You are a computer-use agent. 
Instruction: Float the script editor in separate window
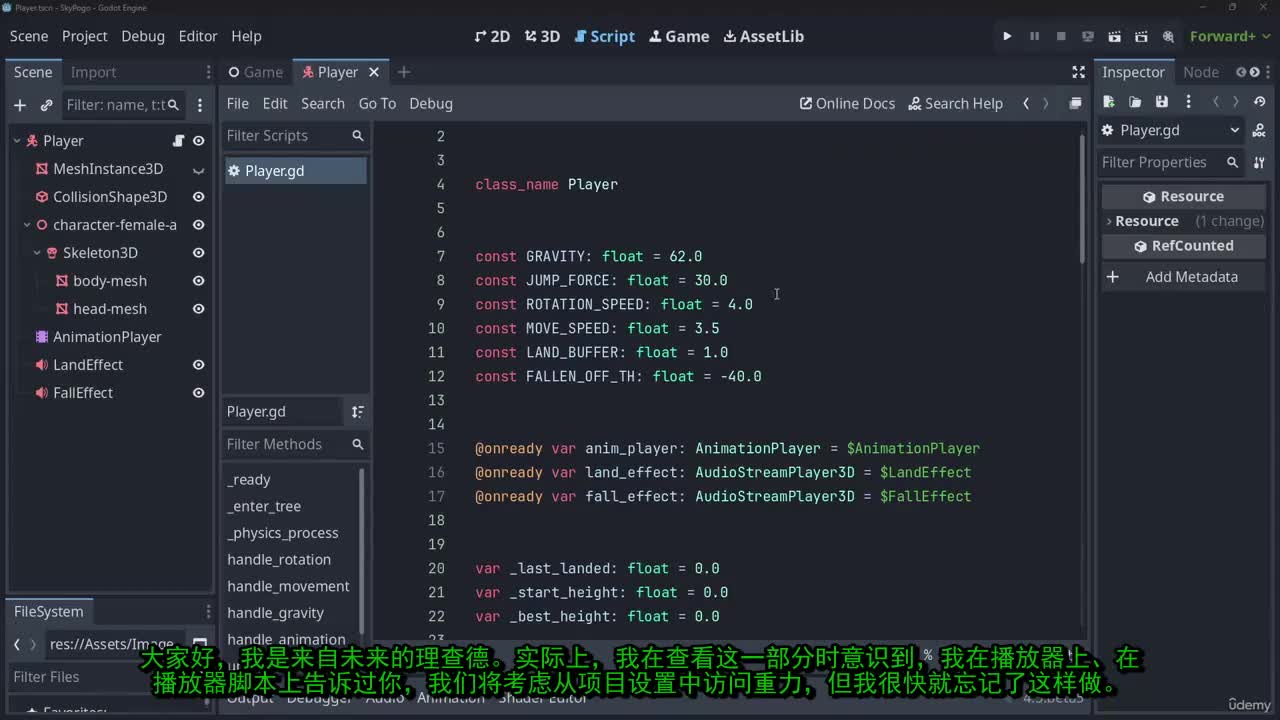tap(1075, 104)
